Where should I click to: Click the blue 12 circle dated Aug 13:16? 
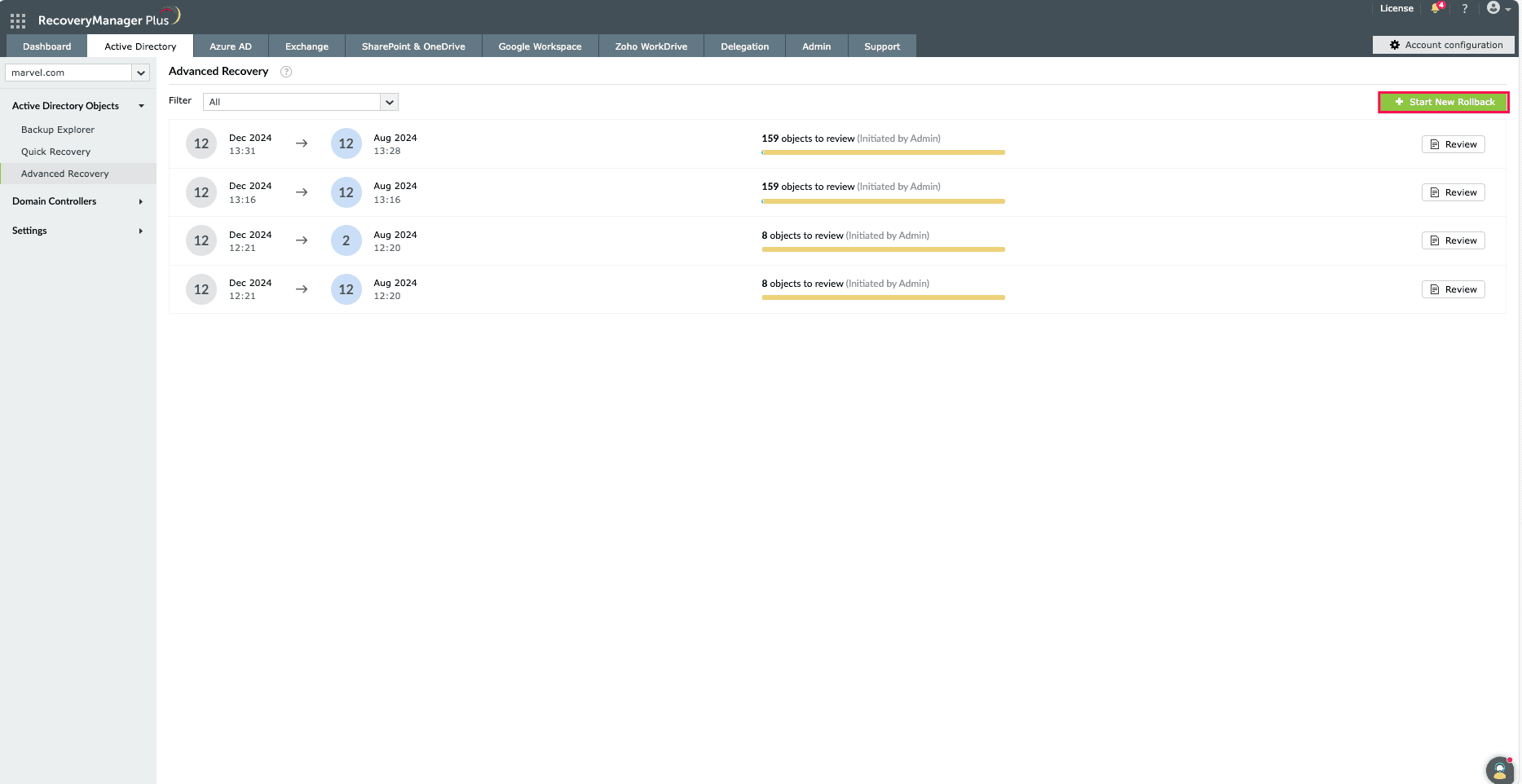346,192
